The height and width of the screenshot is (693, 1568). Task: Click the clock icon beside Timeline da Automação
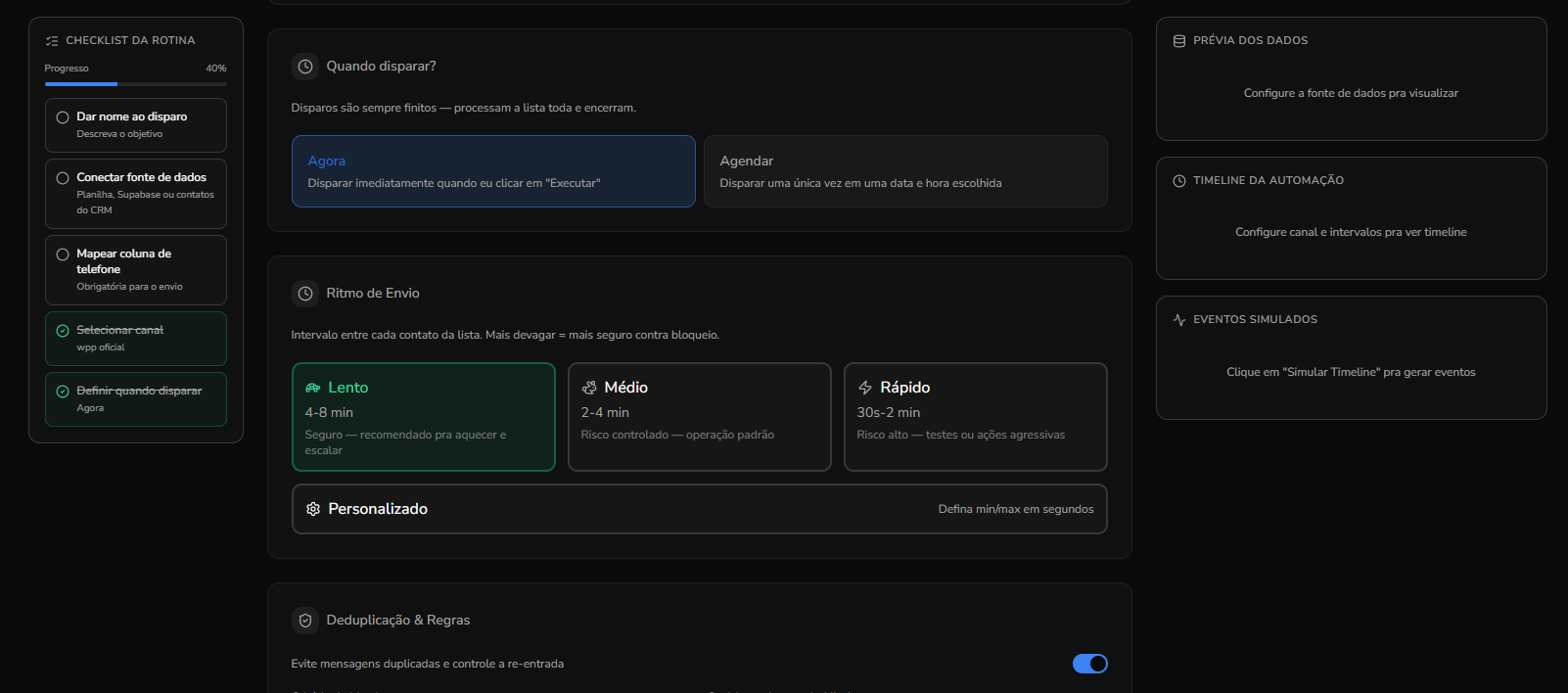pos(1179,181)
